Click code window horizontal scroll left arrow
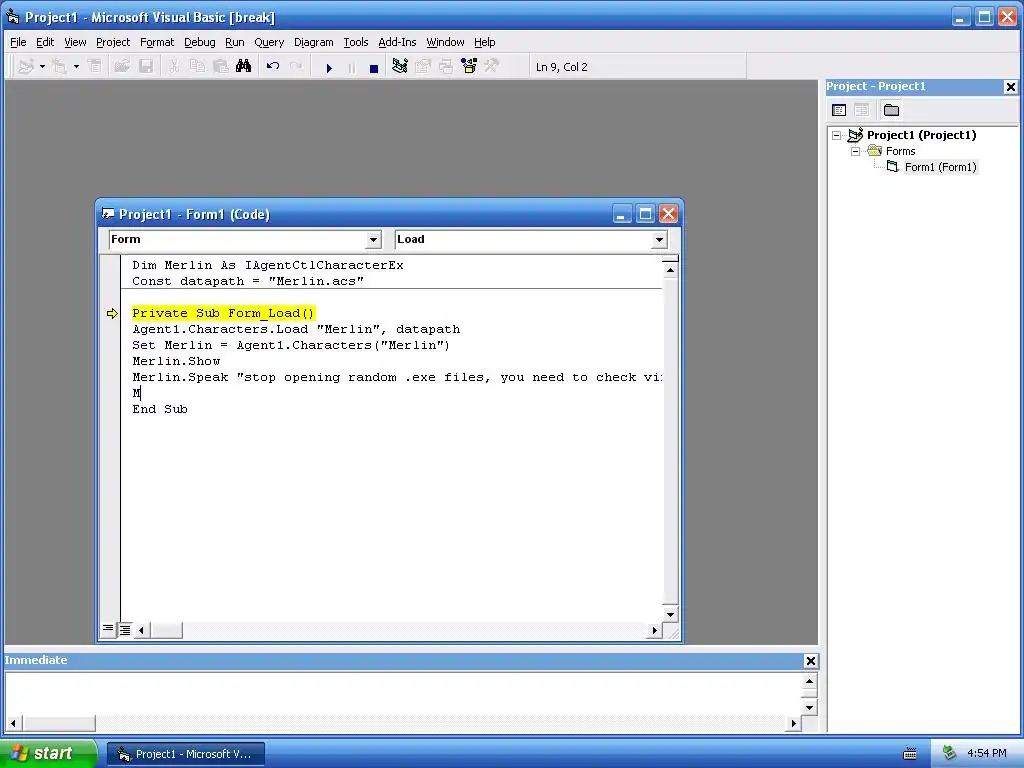This screenshot has height=768, width=1024. click(x=141, y=630)
